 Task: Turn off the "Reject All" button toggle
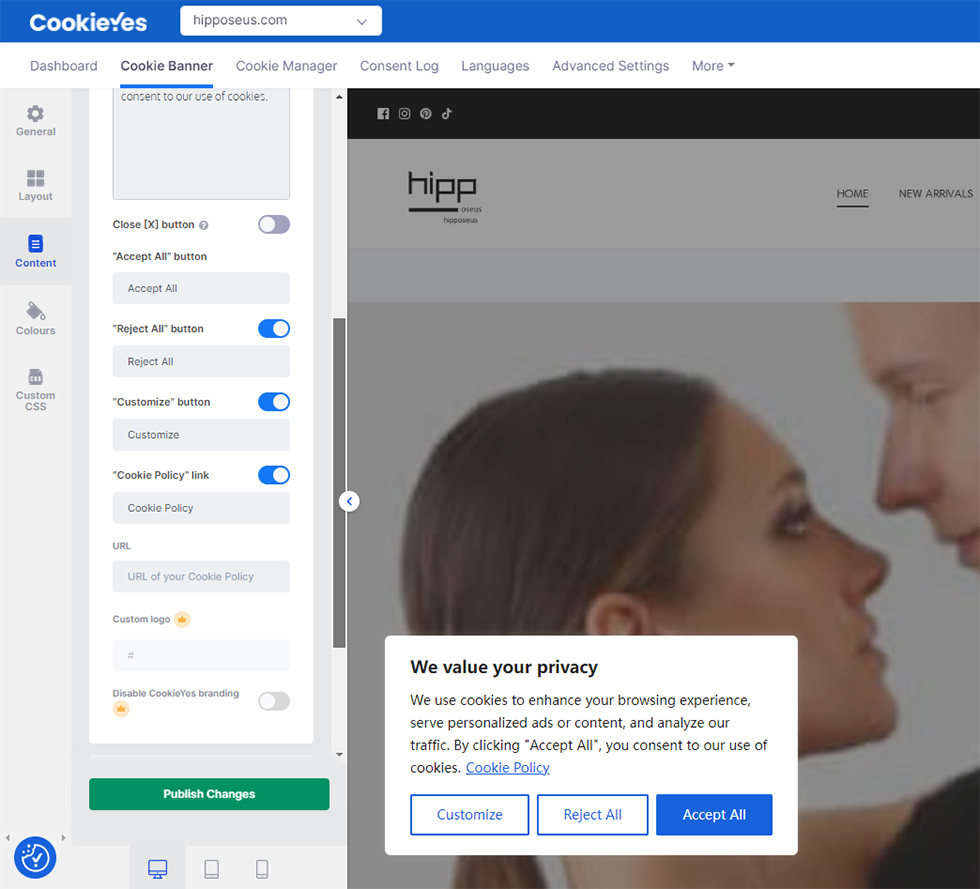(273, 328)
